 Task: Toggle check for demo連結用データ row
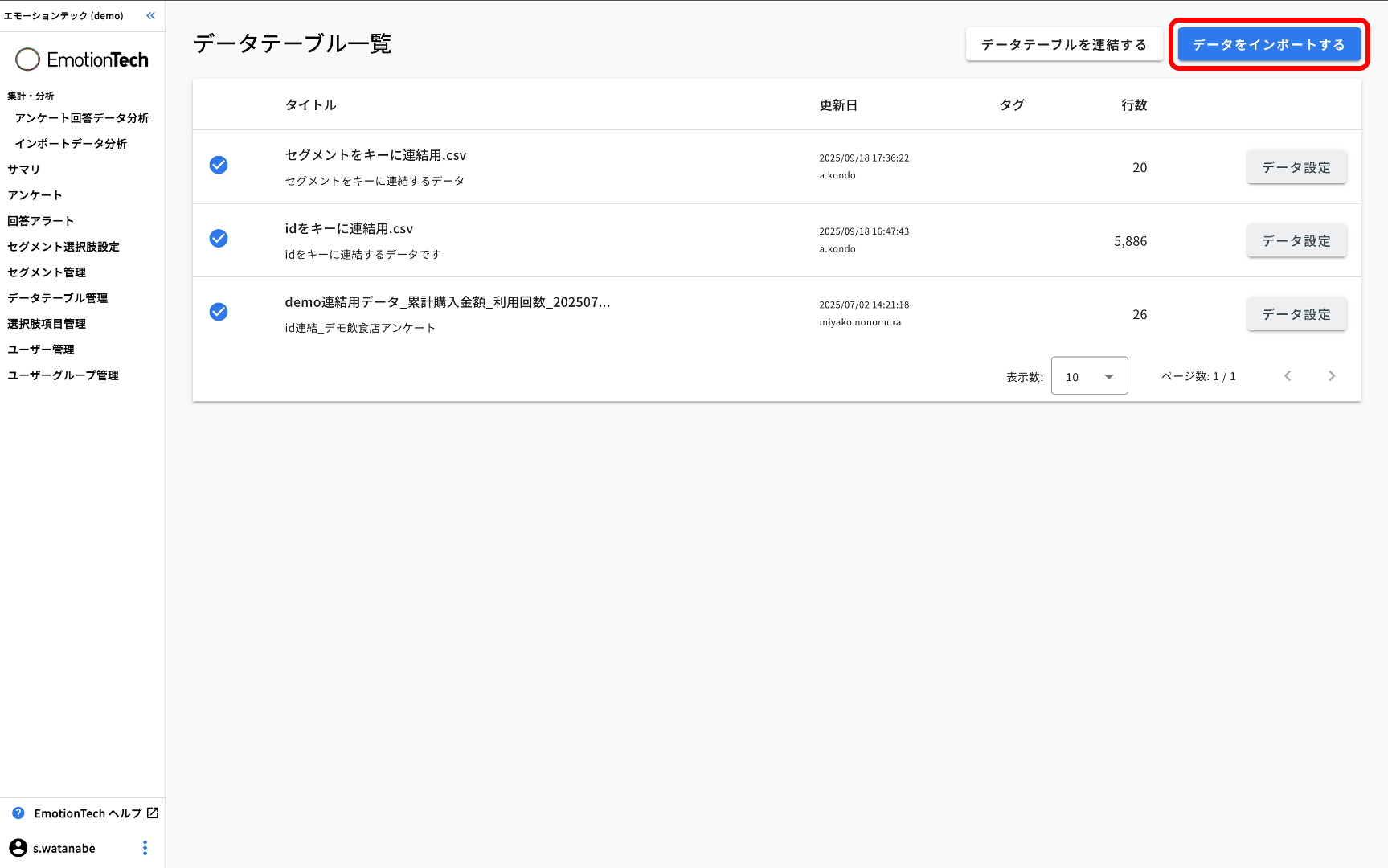pos(219,312)
